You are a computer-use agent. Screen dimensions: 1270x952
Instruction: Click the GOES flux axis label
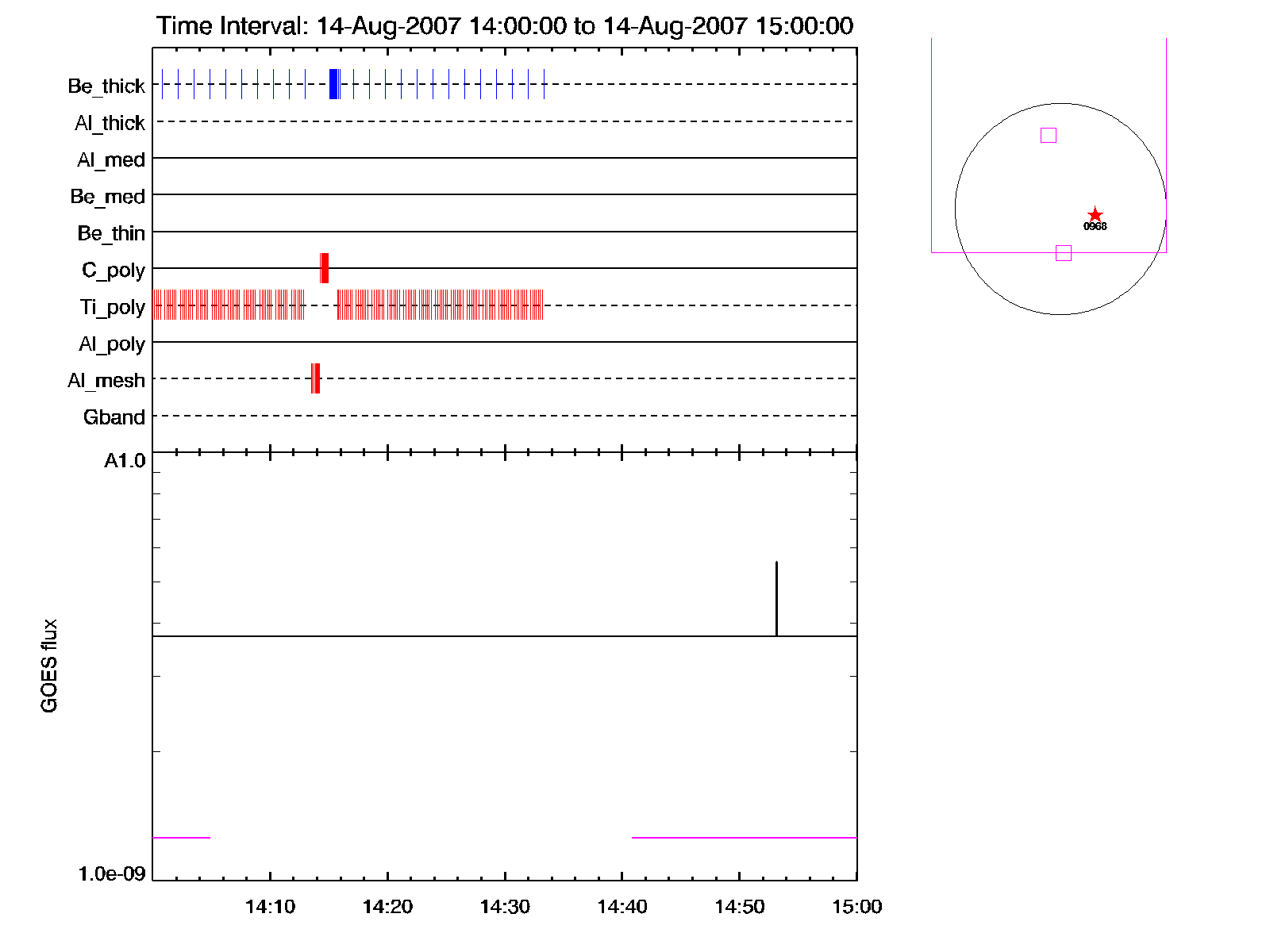(x=49, y=666)
